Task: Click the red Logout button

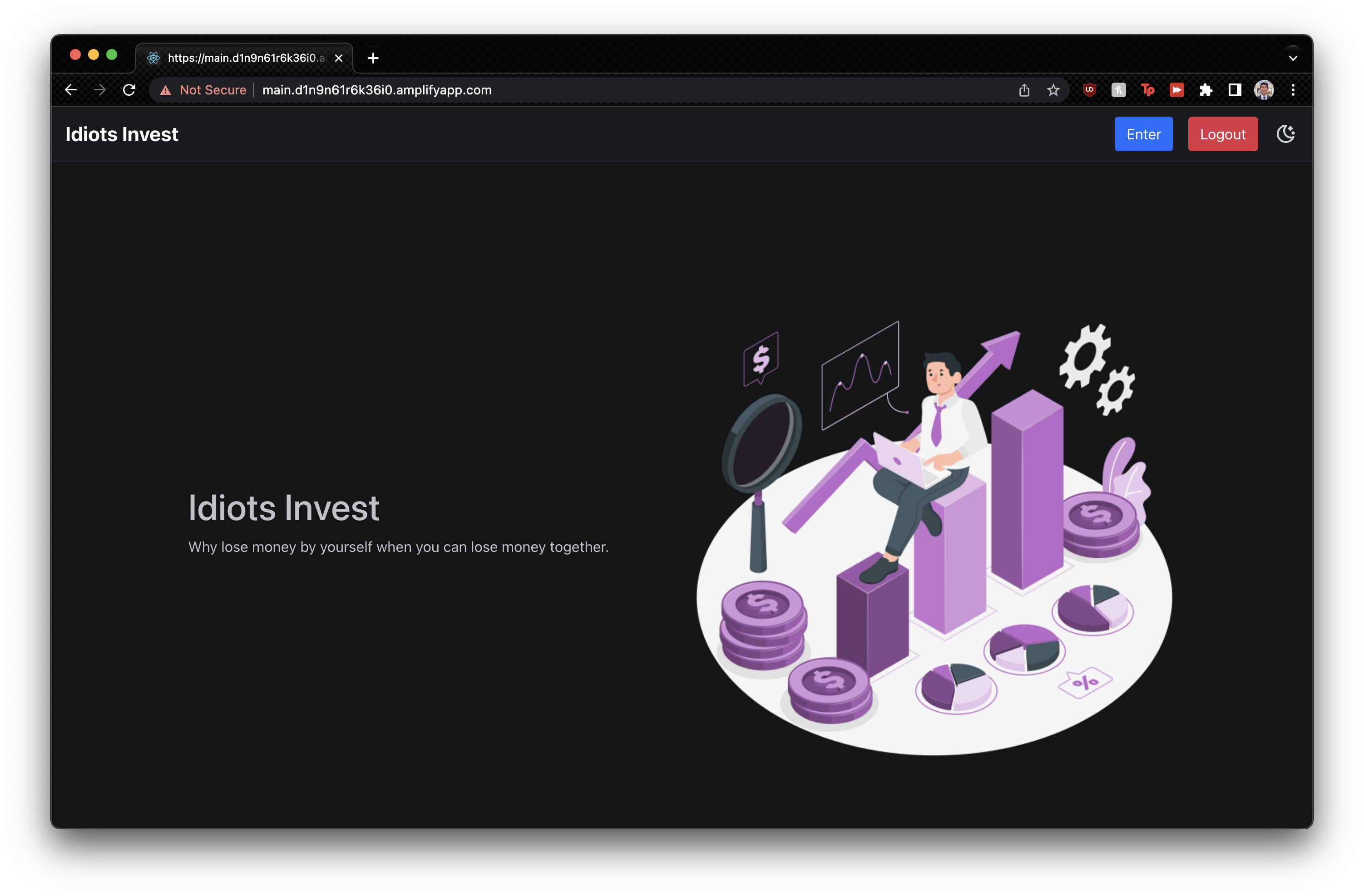Action: pos(1222,134)
